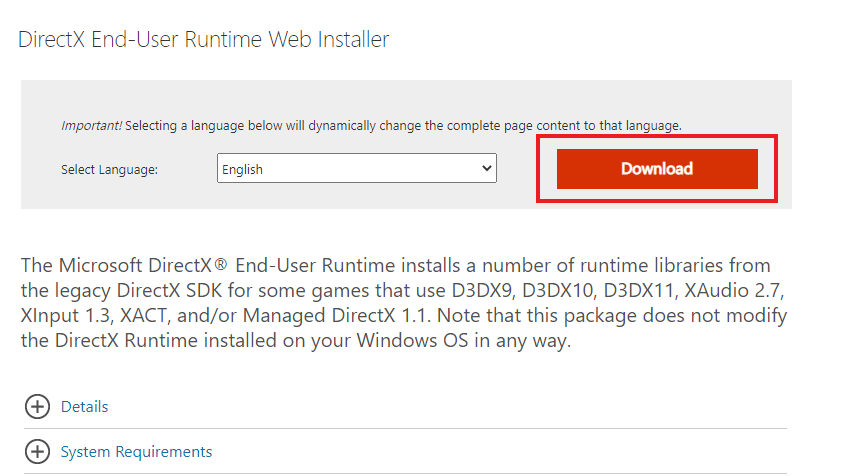The height and width of the screenshot is (476, 857).
Task: Expand Details using the plus circle icon
Action: [x=37, y=407]
